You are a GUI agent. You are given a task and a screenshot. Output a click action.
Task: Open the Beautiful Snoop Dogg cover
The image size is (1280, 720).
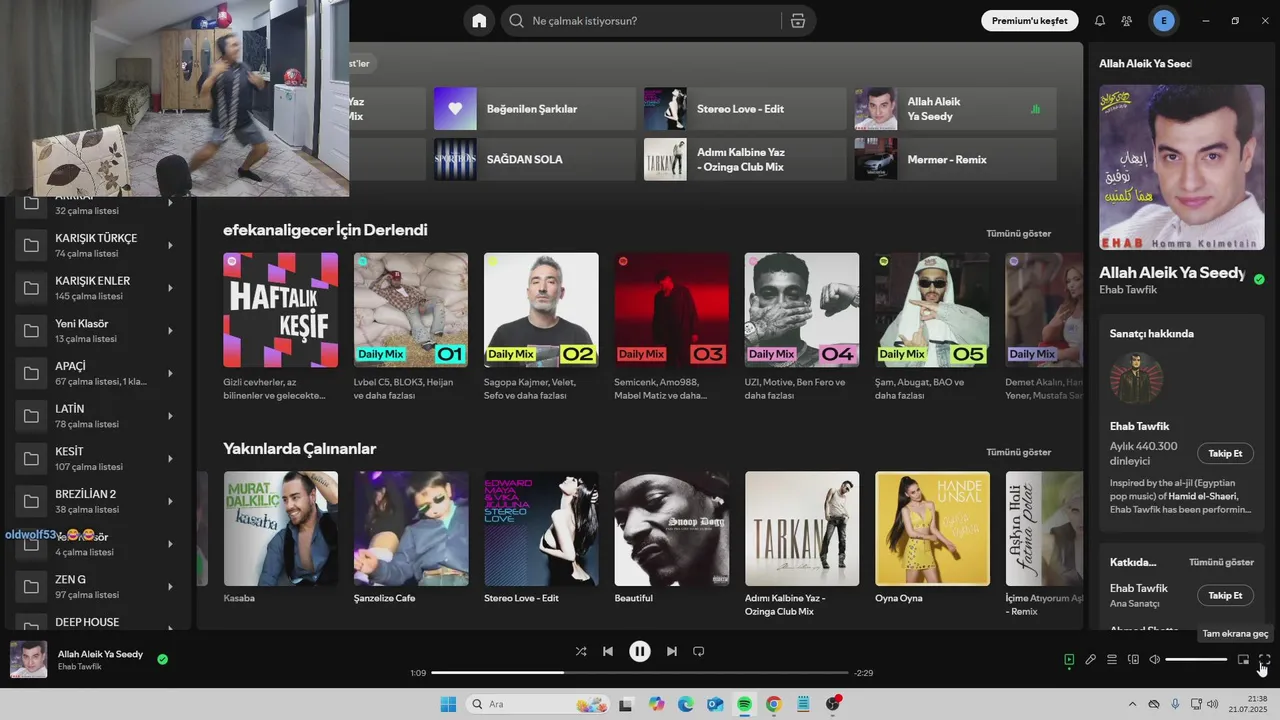point(672,529)
